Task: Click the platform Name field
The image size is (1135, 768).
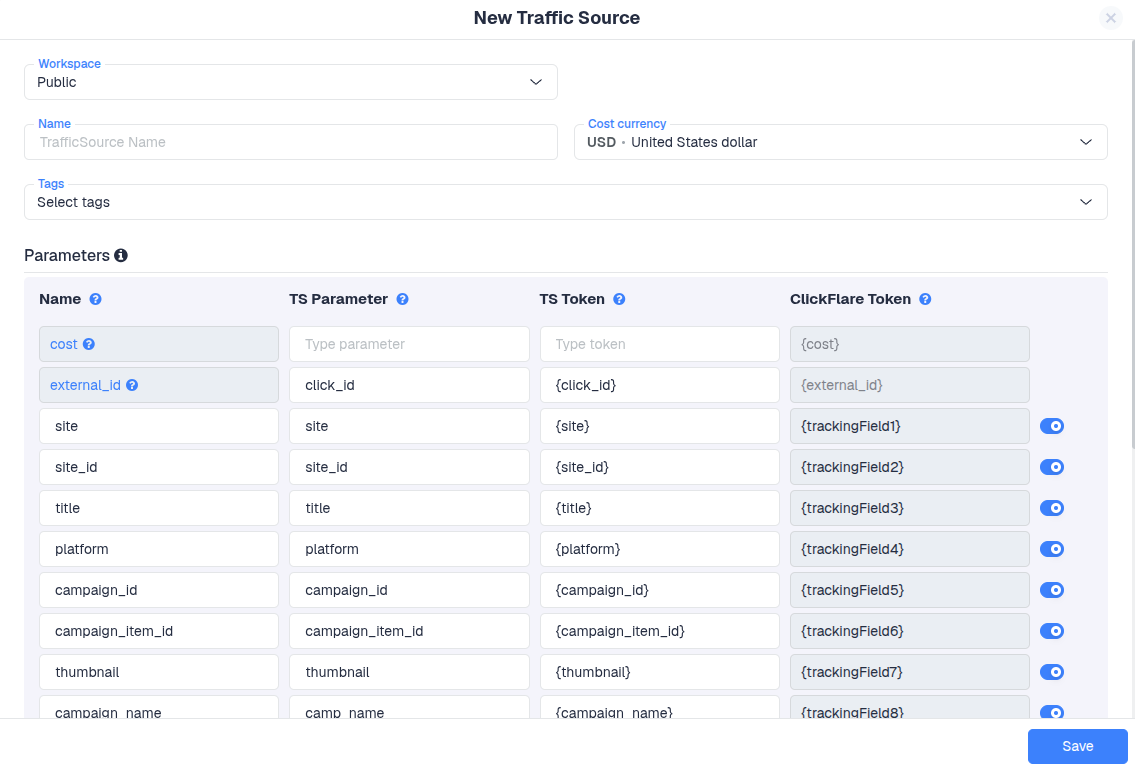Action: tap(159, 549)
